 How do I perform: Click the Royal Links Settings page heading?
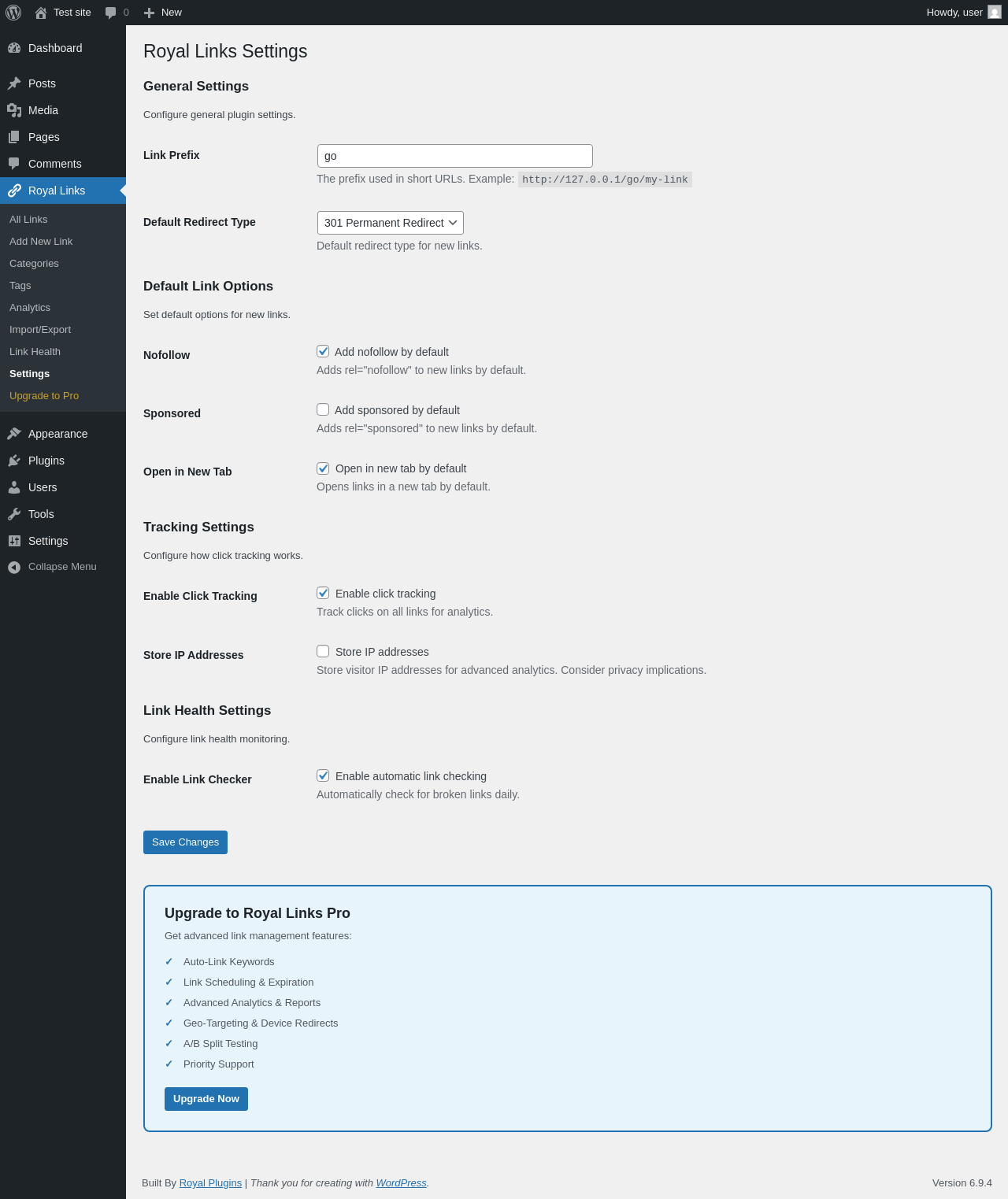tap(225, 51)
